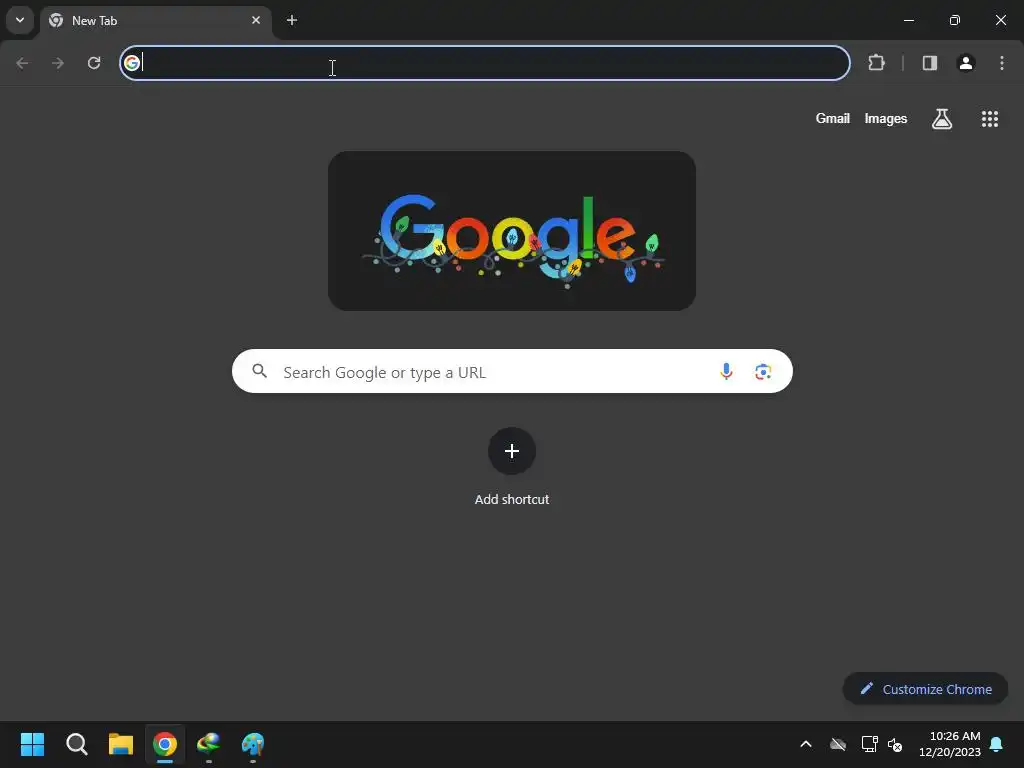The width and height of the screenshot is (1024, 768).
Task: Click the Customize Chrome button
Action: pos(925,689)
